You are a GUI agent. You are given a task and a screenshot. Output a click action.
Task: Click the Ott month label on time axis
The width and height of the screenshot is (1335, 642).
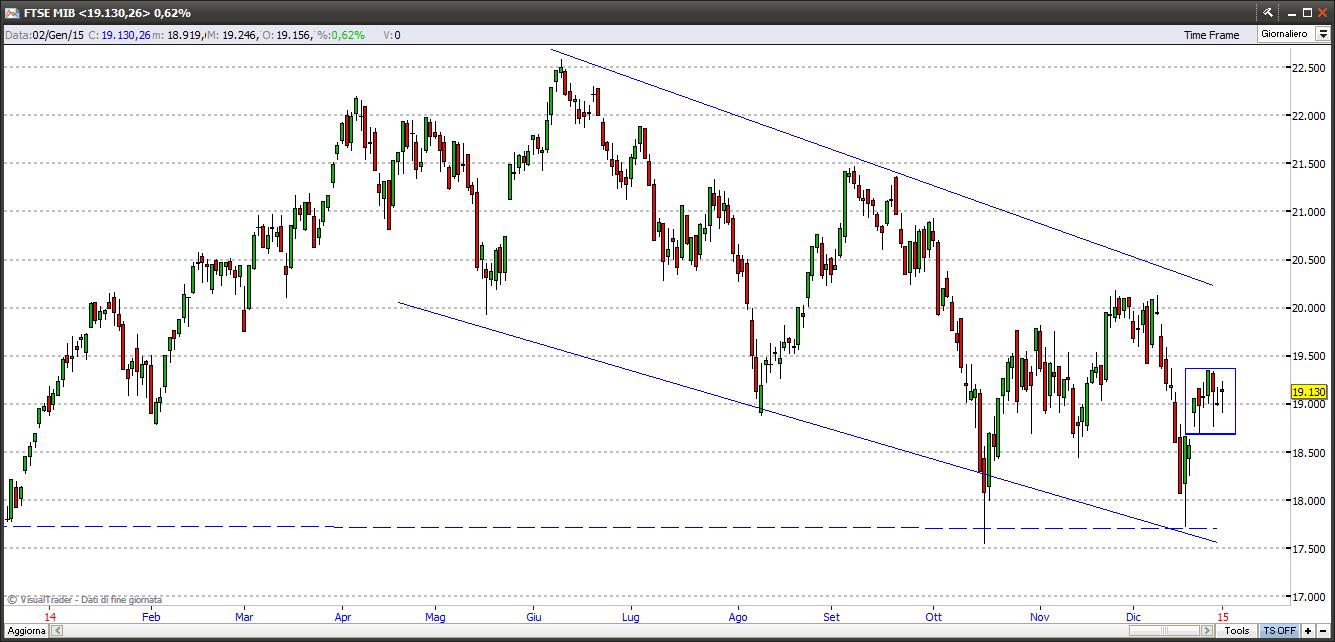[x=934, y=617]
